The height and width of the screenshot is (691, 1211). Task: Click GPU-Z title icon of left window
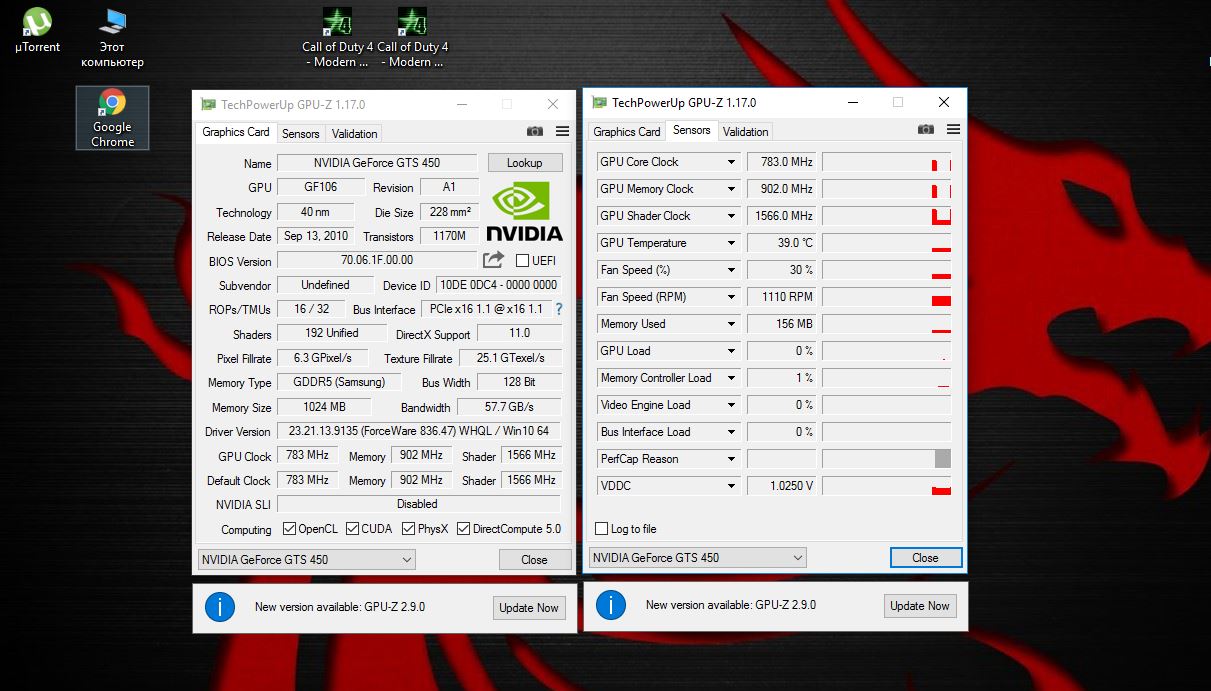click(208, 104)
